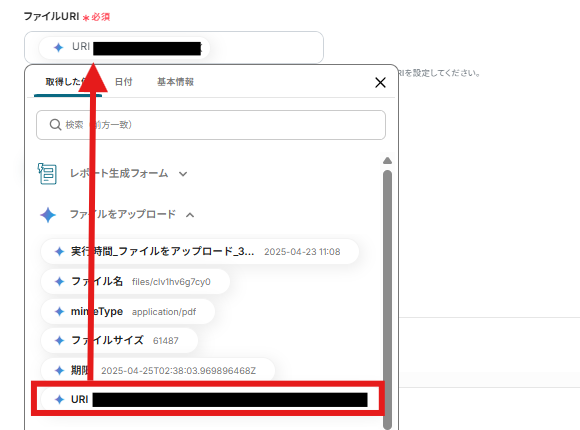Select the 取得した値 tab
The height and width of the screenshot is (430, 580).
coord(68,82)
